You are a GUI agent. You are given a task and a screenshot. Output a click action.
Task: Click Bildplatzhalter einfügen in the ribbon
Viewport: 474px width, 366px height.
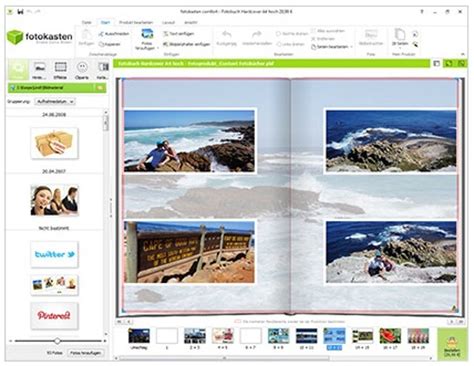pyautogui.click(x=187, y=44)
